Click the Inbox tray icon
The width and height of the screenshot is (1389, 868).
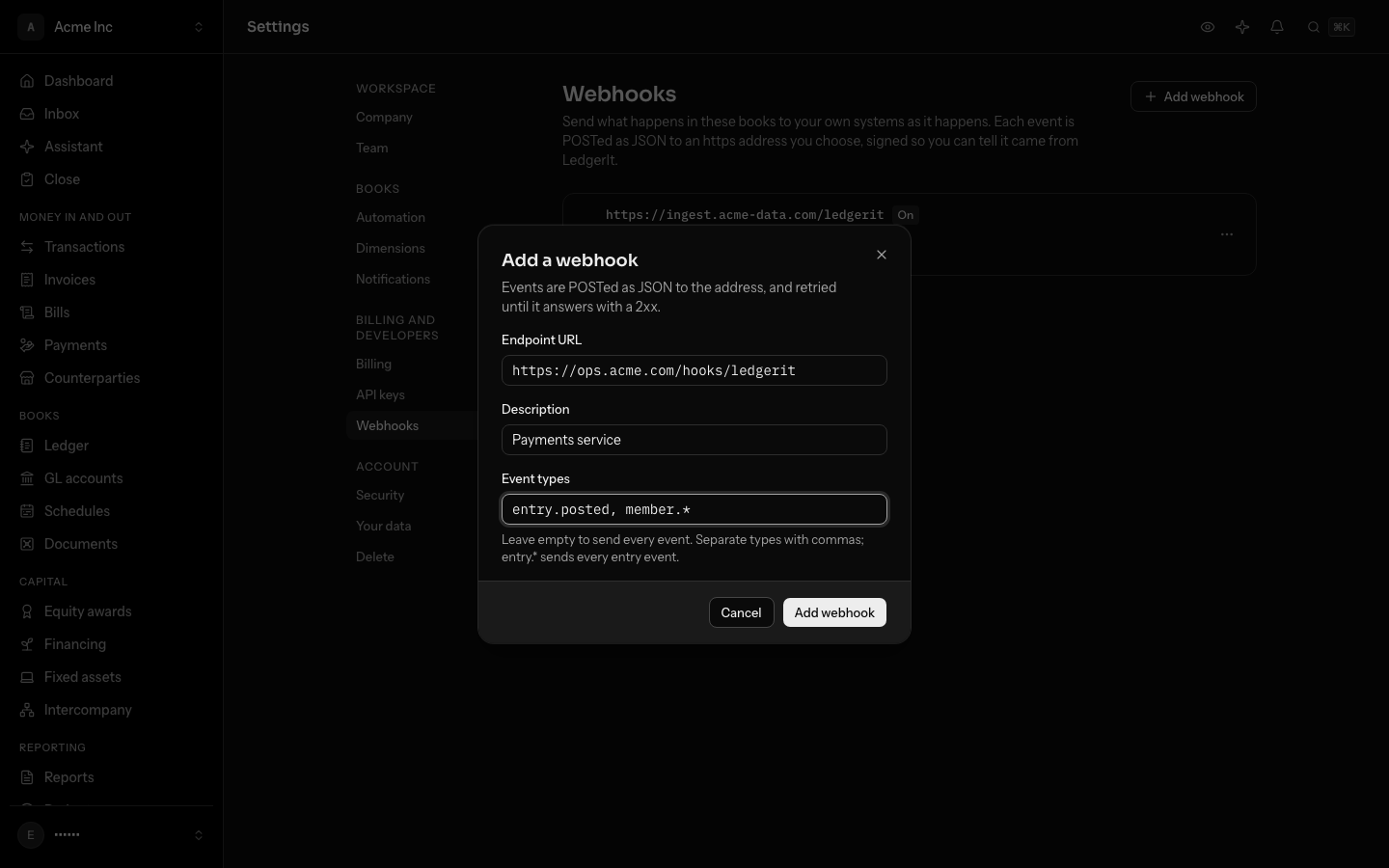27,114
